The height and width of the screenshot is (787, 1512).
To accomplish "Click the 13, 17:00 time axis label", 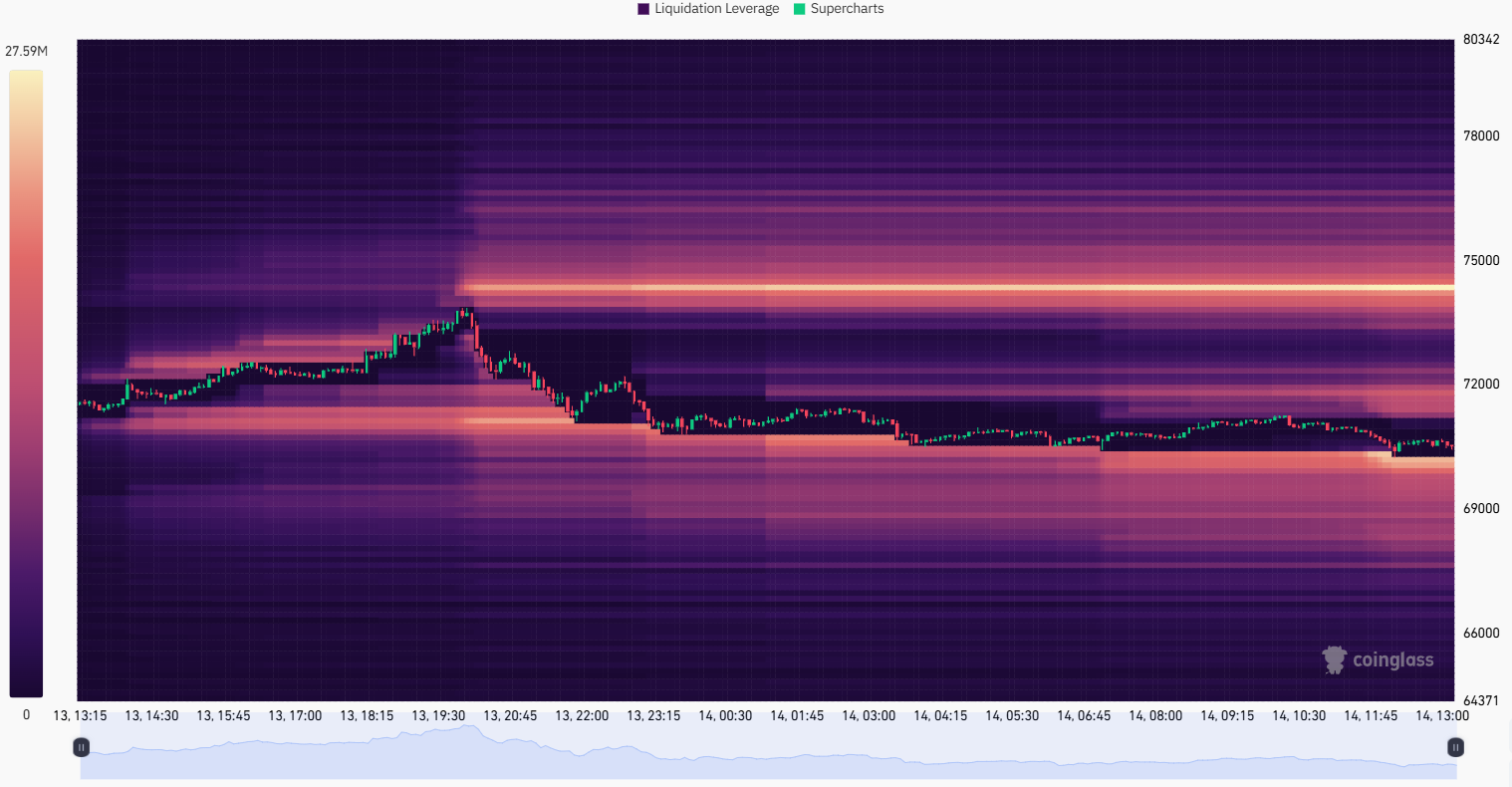I will tap(295, 716).
